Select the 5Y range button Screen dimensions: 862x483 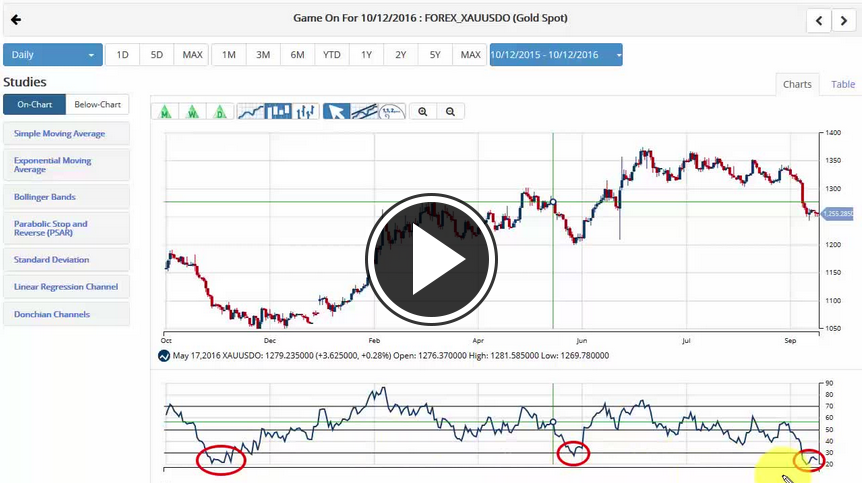(x=435, y=55)
